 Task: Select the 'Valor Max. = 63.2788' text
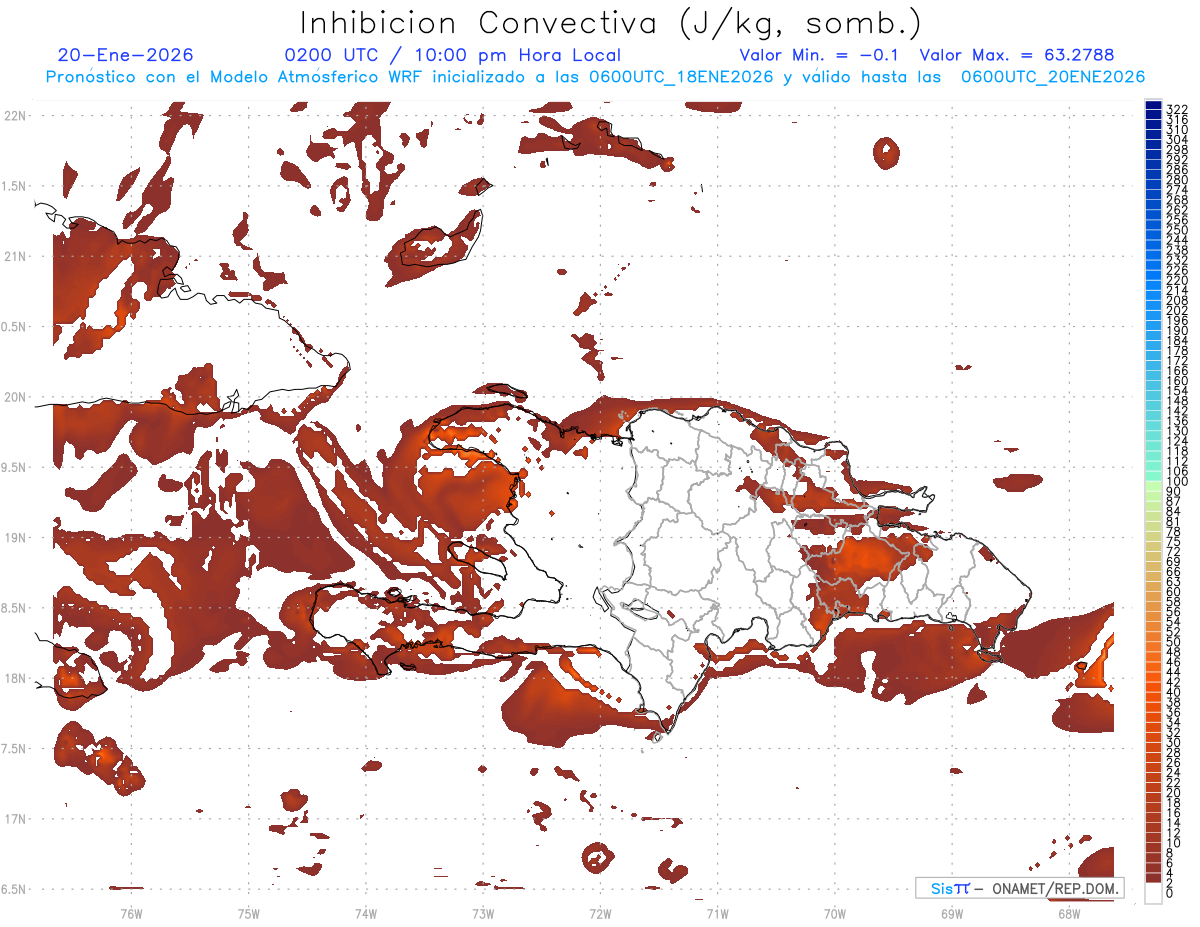point(1017,56)
